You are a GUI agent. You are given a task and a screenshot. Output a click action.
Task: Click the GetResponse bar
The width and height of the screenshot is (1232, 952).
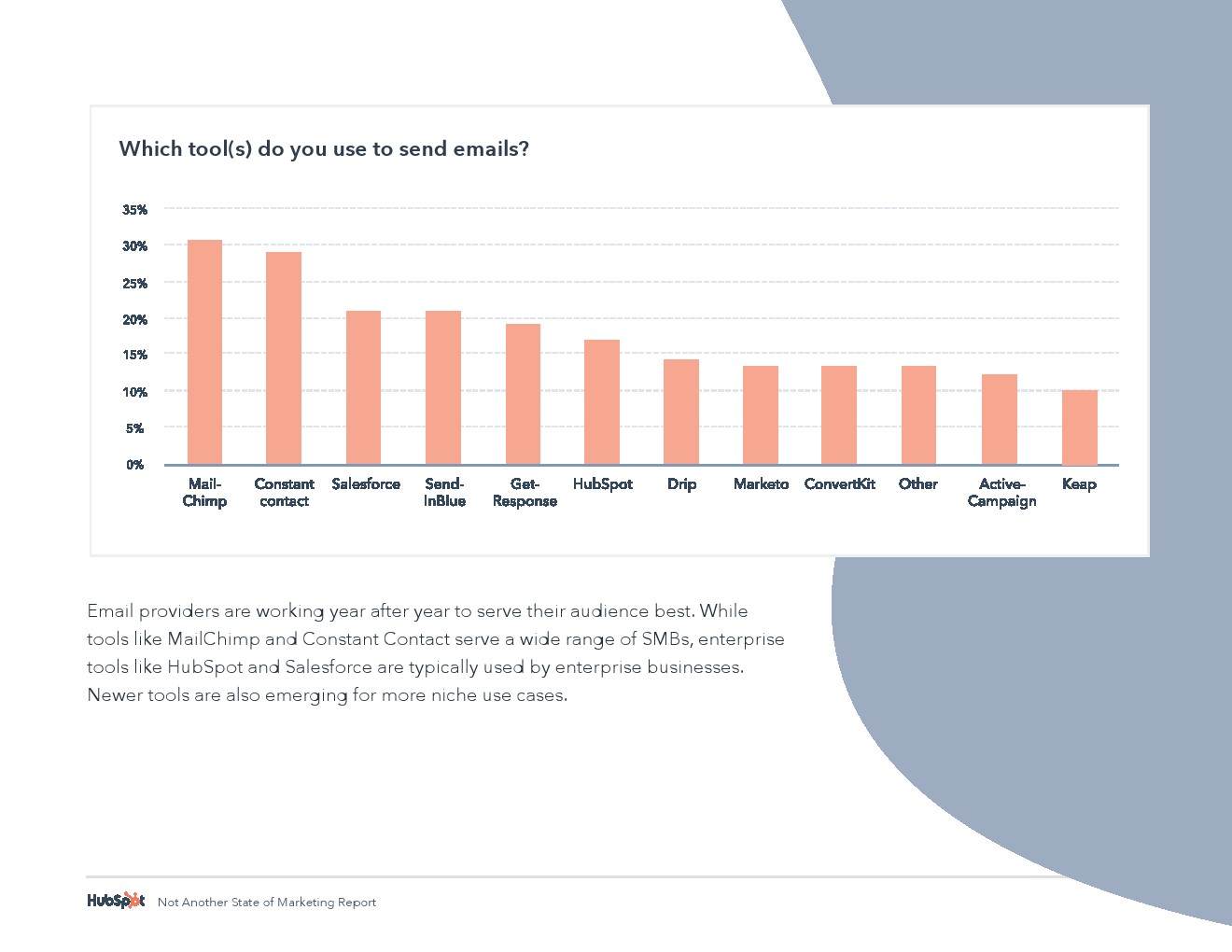pyautogui.click(x=523, y=394)
